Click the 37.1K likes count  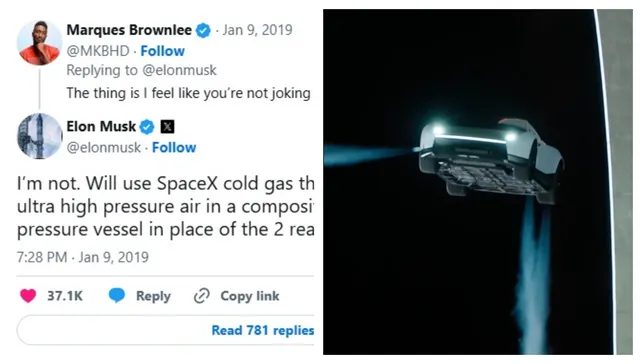click(x=65, y=296)
